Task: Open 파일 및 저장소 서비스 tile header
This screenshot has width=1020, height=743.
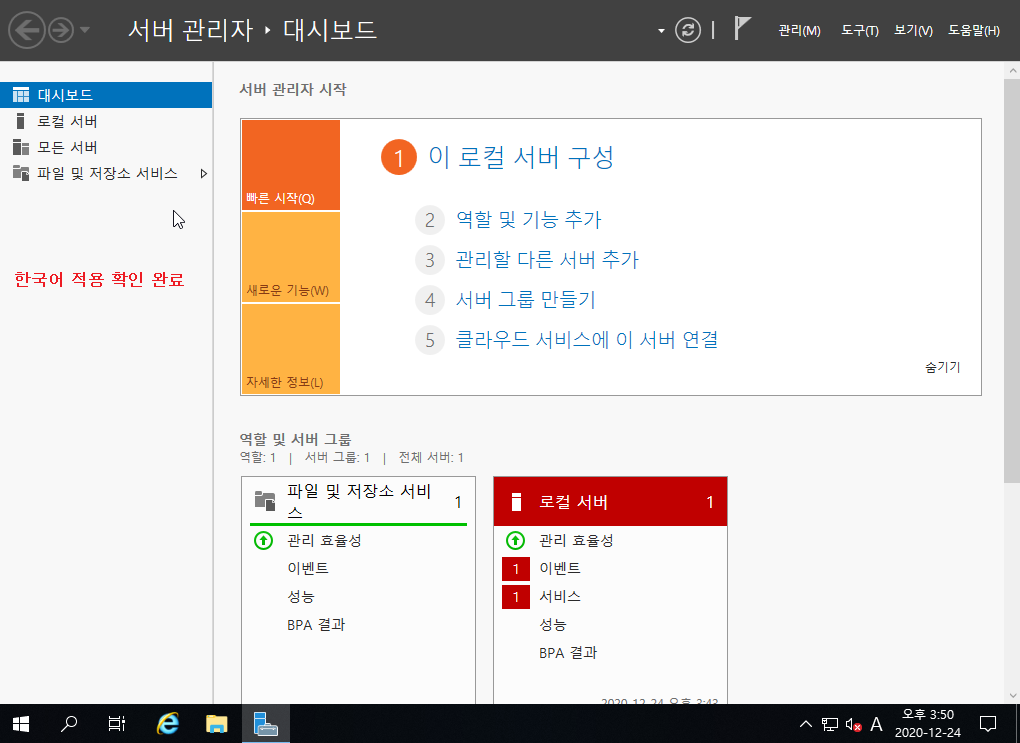Action: click(x=358, y=501)
